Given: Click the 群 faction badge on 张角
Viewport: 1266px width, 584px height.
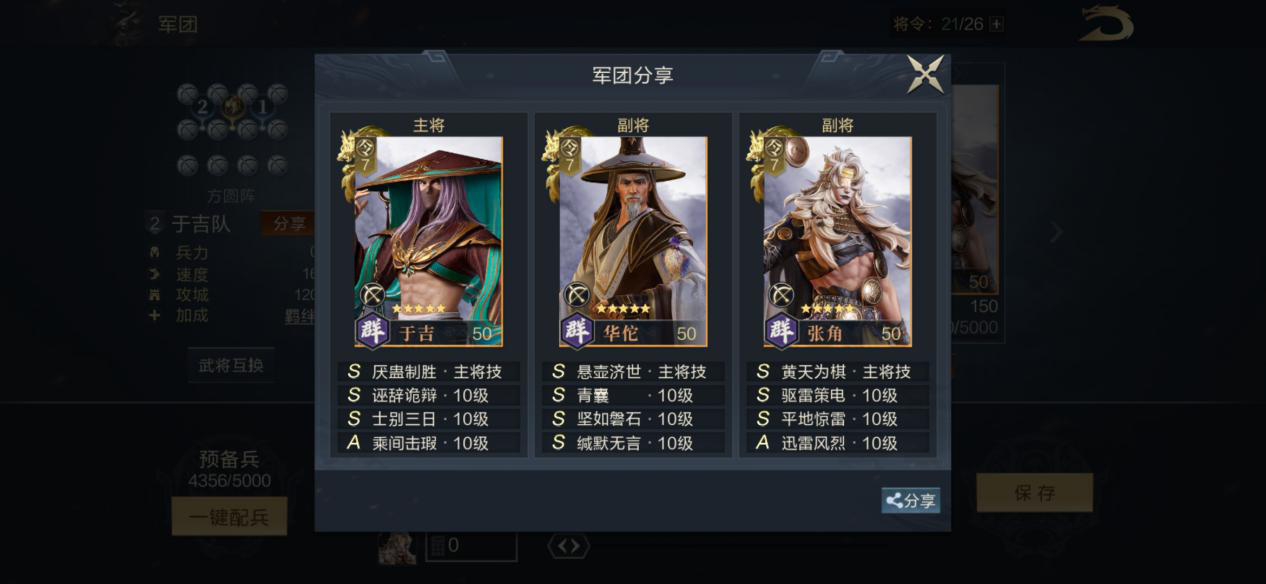Looking at the screenshot, I should [781, 331].
